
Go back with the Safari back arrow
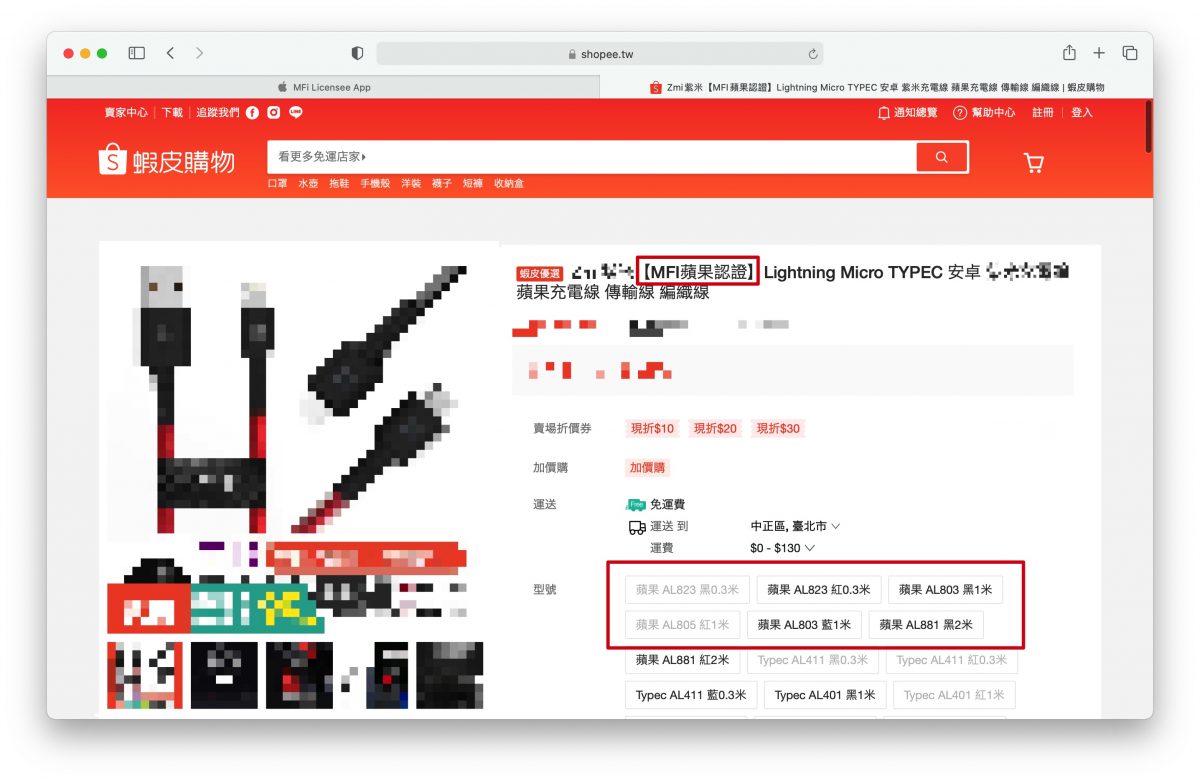tap(170, 53)
